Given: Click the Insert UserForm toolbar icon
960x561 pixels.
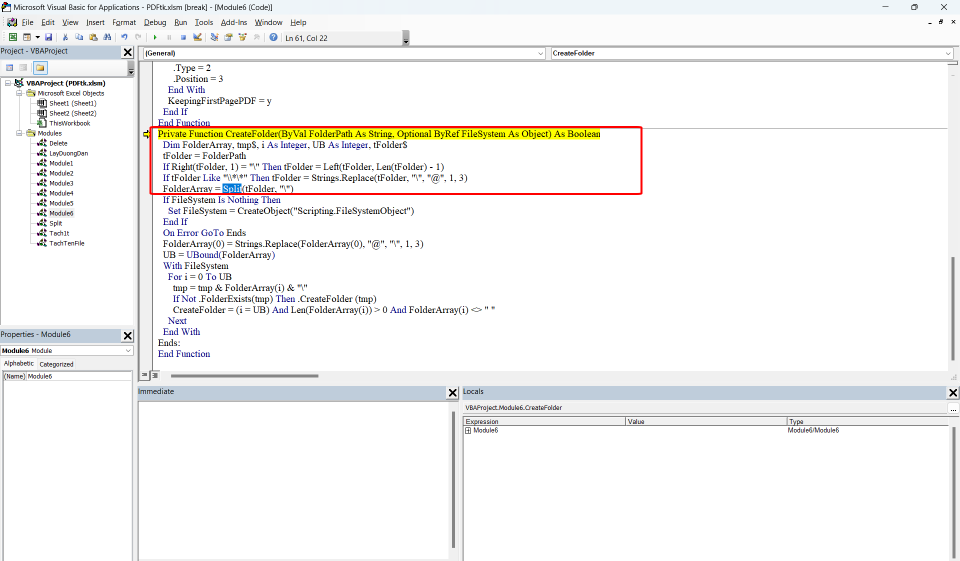Looking at the screenshot, I should coord(27,37).
